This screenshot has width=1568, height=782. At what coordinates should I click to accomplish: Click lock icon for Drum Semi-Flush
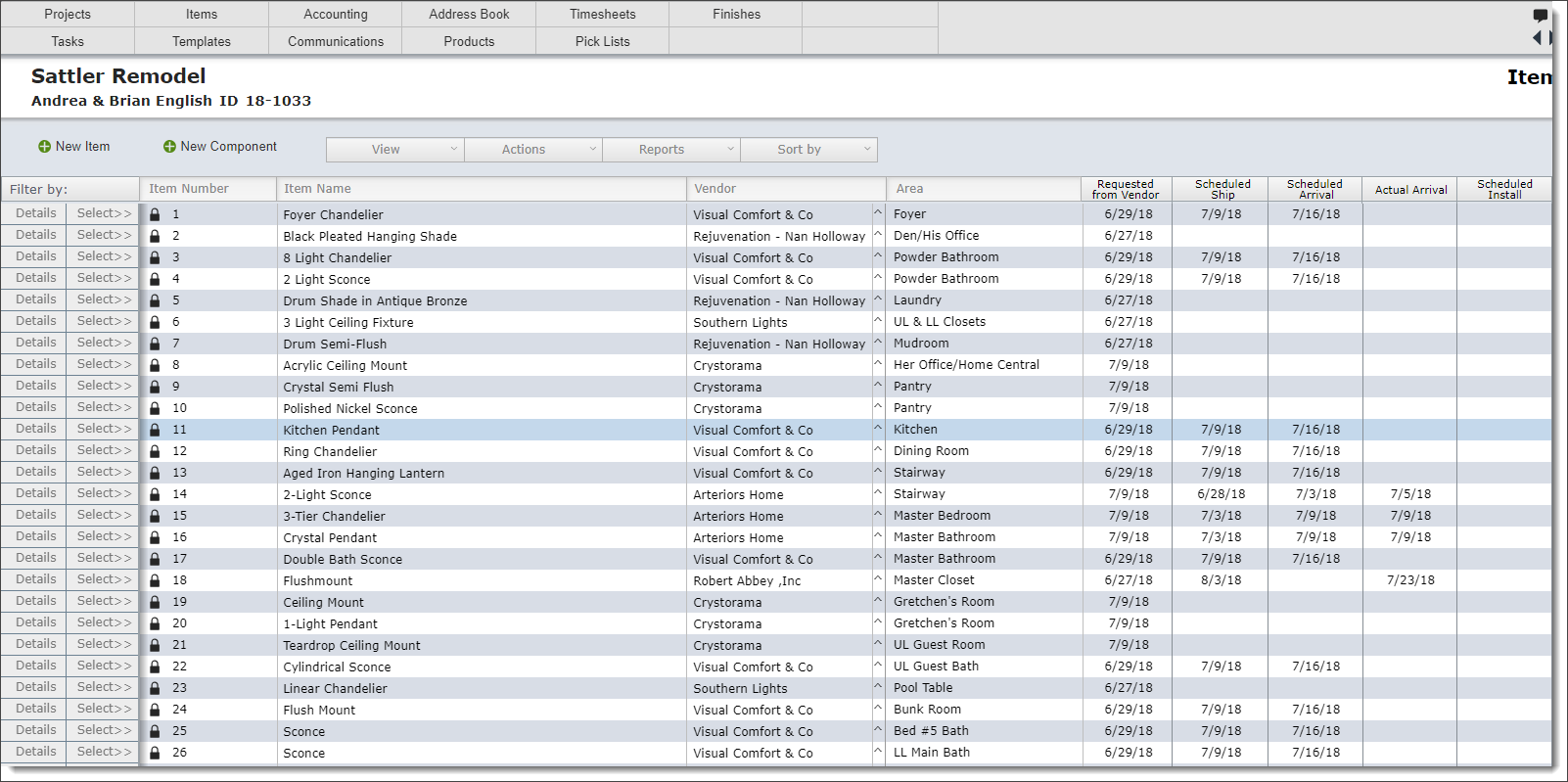[x=155, y=344]
